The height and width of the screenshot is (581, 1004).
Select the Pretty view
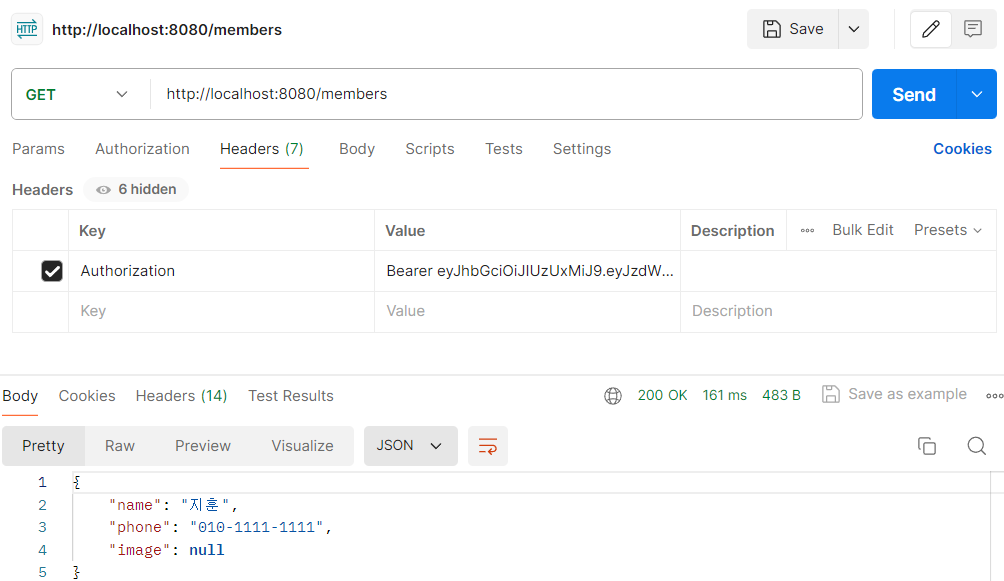coord(44,446)
